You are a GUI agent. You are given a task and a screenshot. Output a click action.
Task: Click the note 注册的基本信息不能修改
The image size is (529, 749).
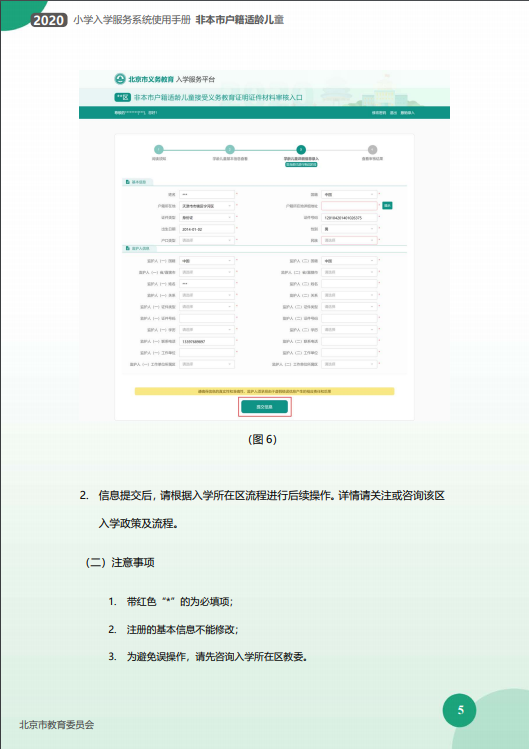pos(182,630)
